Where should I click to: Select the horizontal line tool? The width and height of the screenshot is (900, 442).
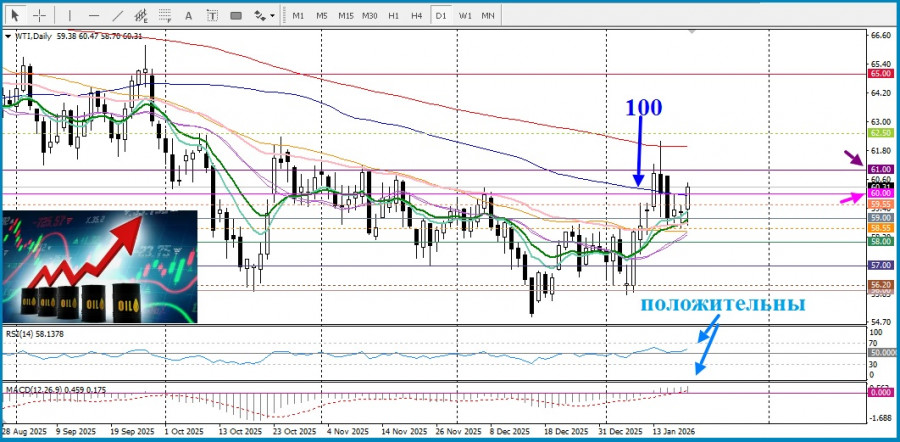coord(93,15)
